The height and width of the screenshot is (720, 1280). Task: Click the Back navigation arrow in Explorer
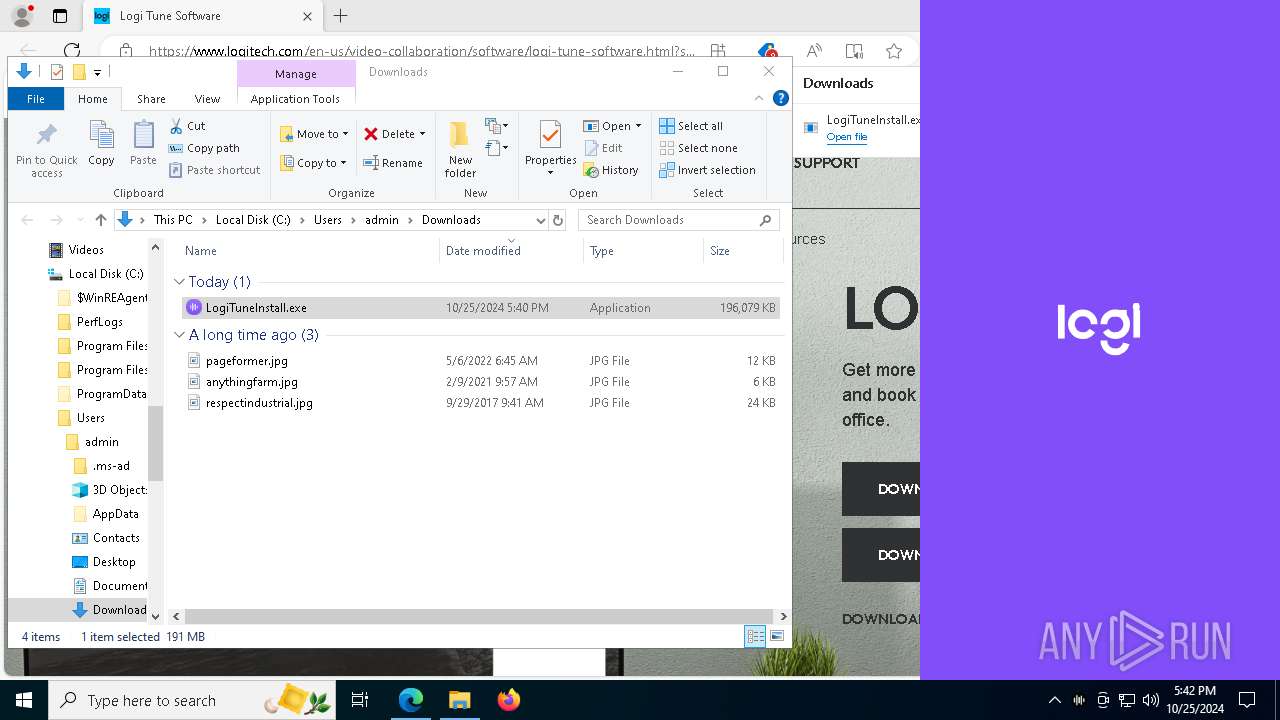click(28, 220)
